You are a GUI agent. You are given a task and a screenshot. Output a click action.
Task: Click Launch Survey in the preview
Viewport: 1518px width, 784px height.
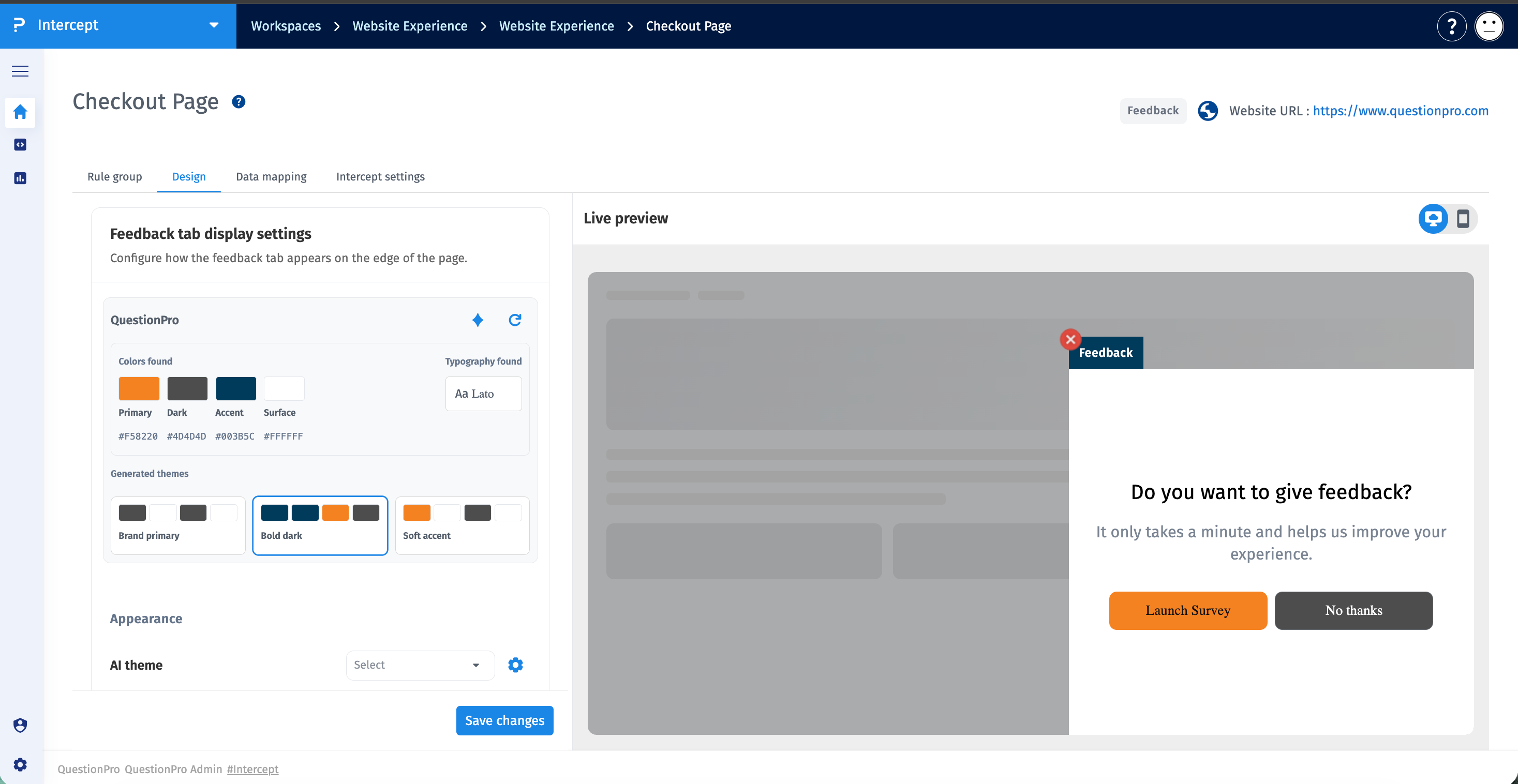coord(1188,610)
